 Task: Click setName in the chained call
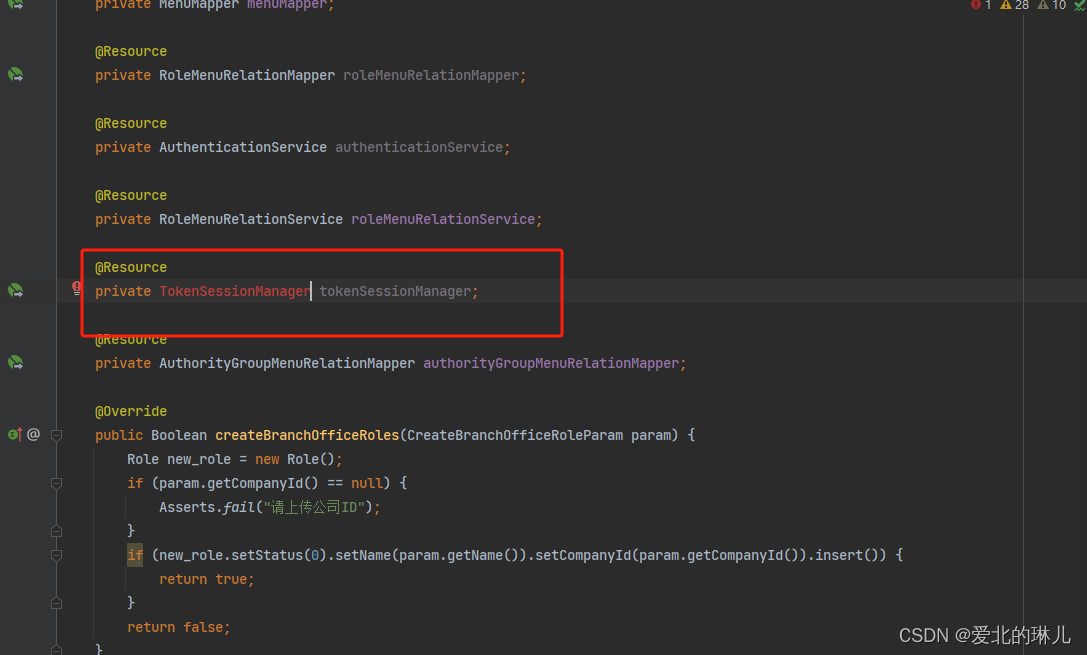[363, 555]
